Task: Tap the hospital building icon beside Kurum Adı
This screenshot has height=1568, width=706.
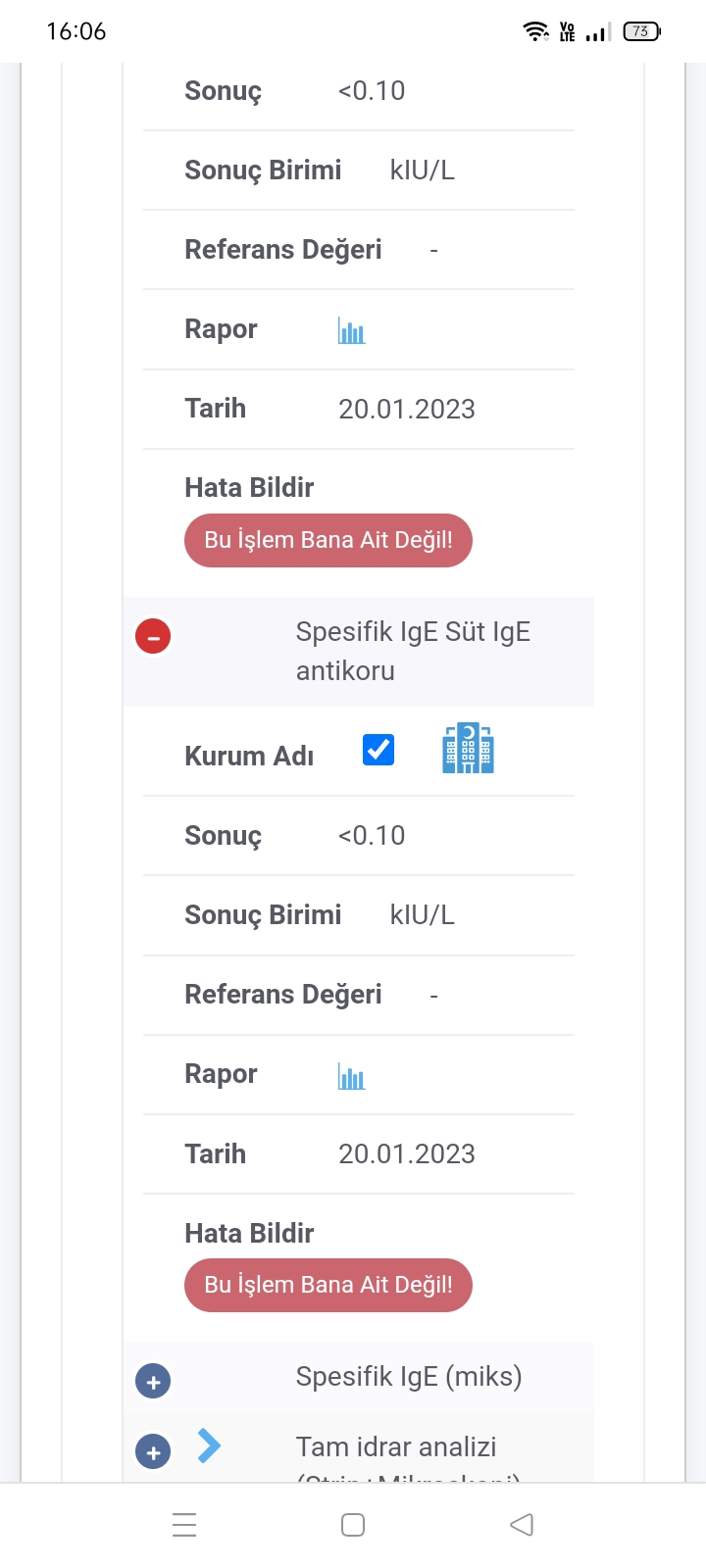Action: click(x=468, y=750)
